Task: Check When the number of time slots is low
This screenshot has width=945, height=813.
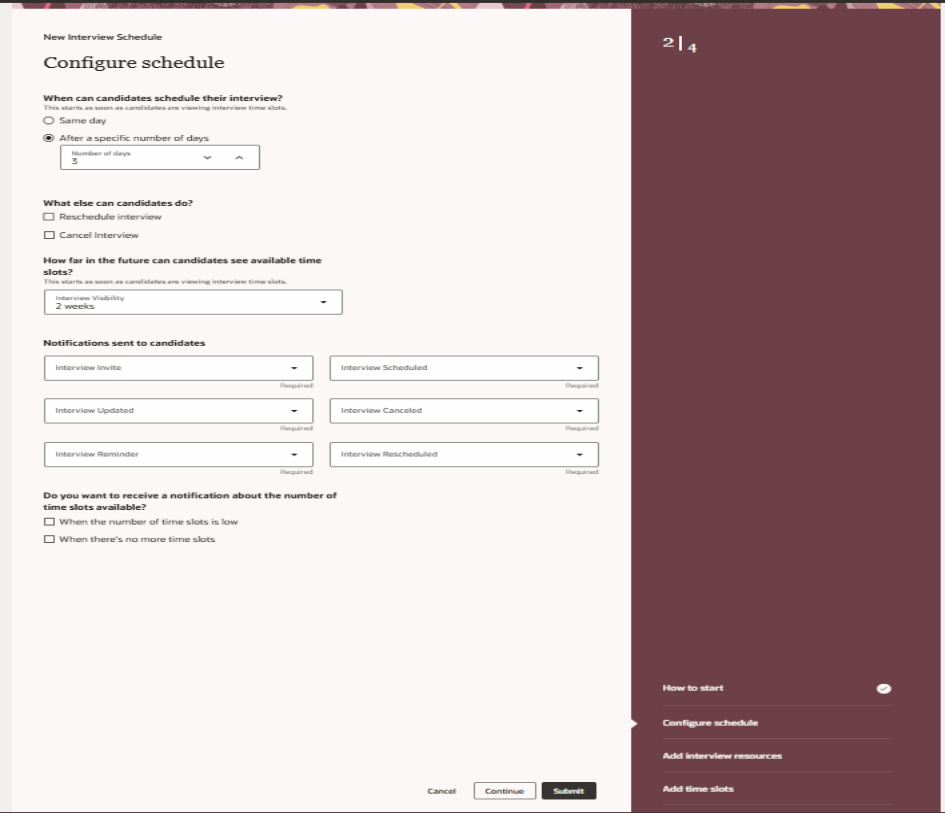Action: [49, 522]
